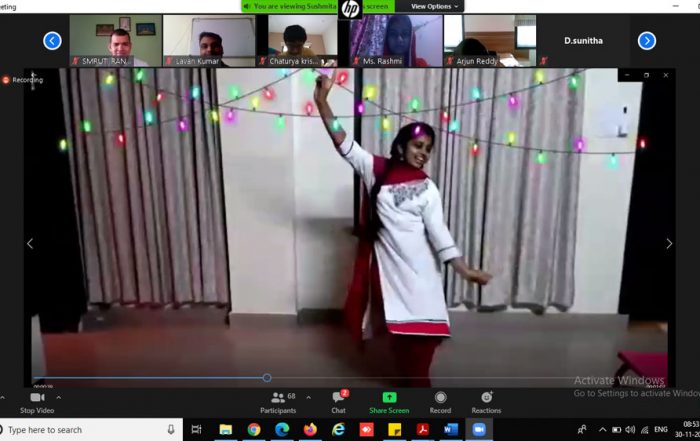Viewport: 700px width, 441px height.
Task: Open Microsoft Edge from the taskbar
Action: [282, 429]
